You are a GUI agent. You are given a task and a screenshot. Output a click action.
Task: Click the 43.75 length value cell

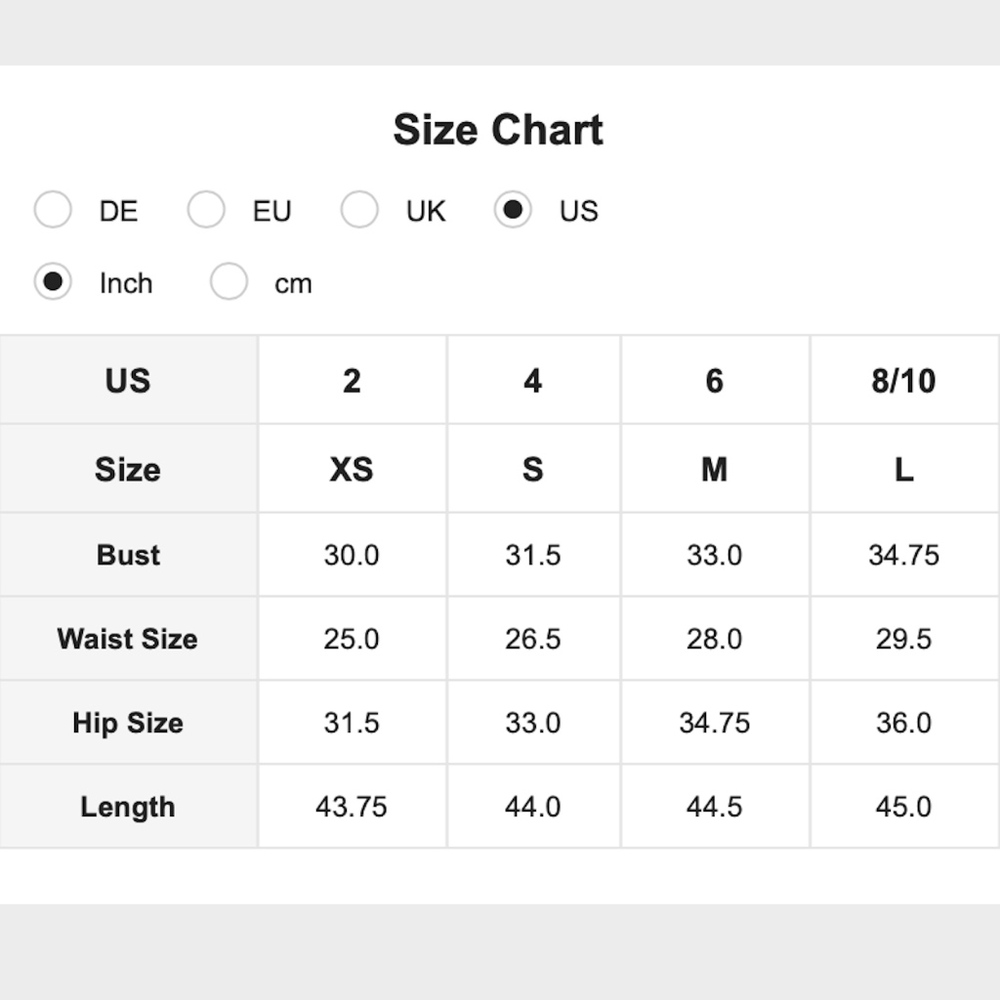click(352, 807)
